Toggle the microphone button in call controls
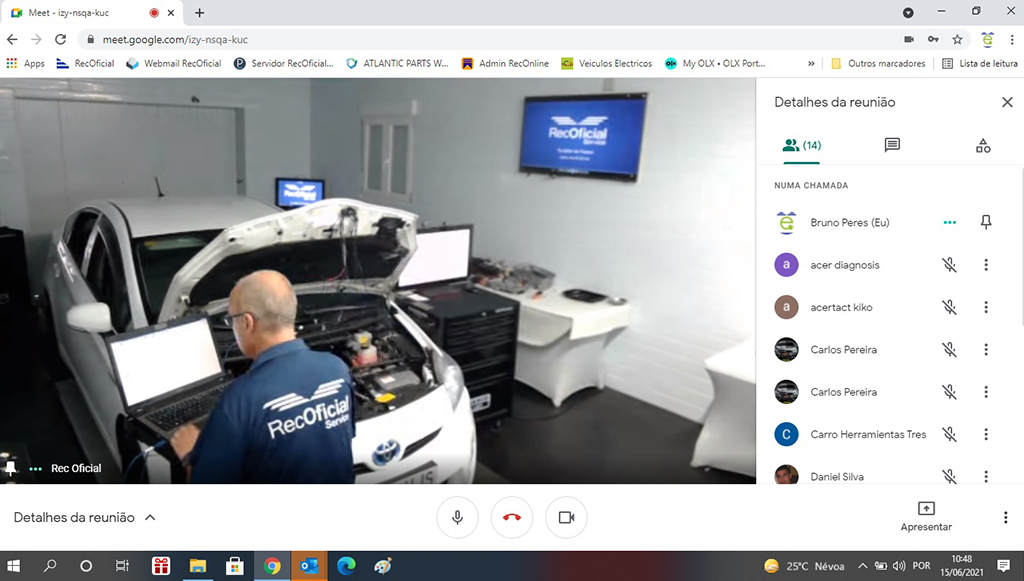Viewport: 1024px width, 581px height. tap(457, 517)
